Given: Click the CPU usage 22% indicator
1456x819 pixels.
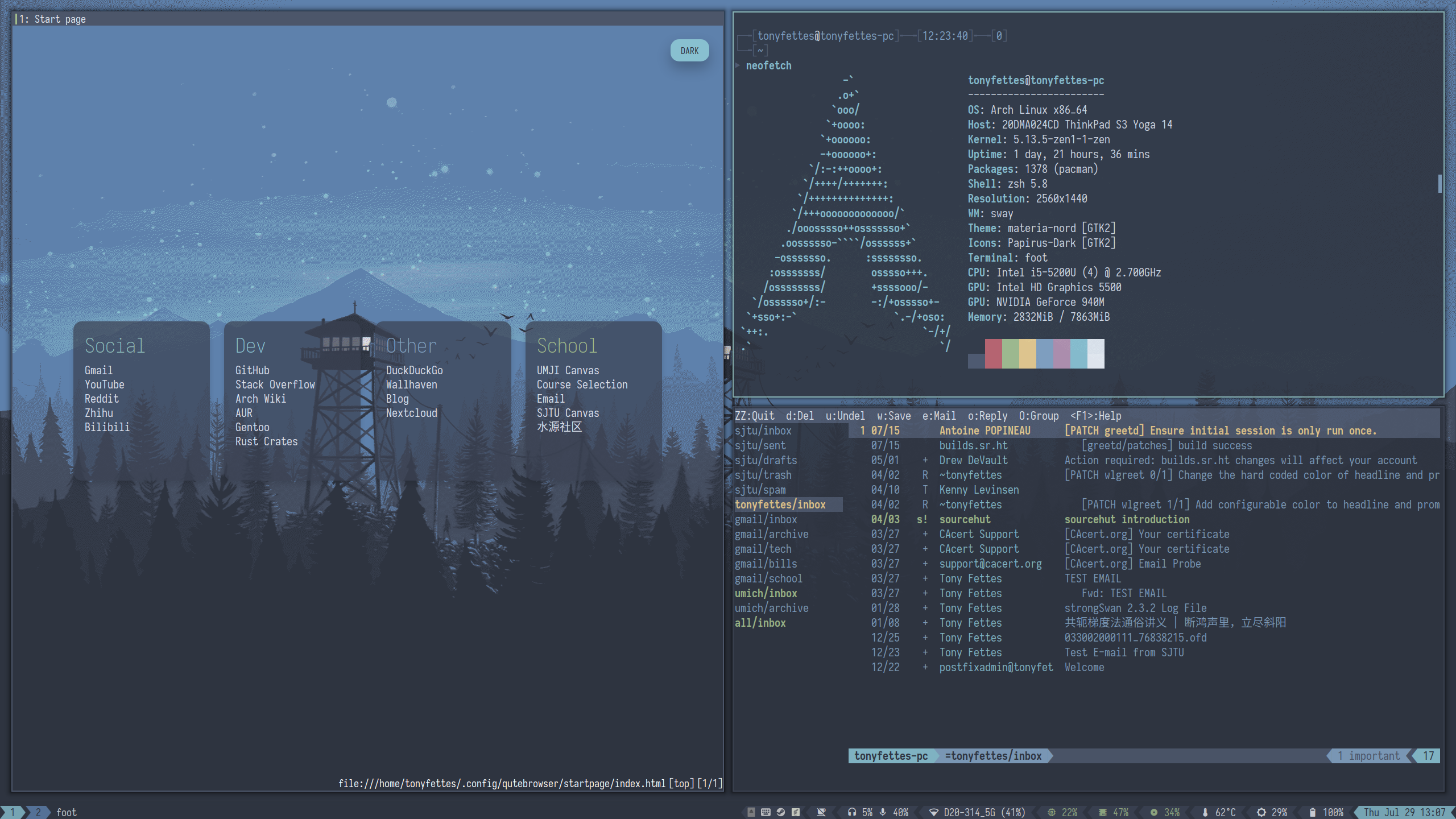Looking at the screenshot, I should [1062, 812].
